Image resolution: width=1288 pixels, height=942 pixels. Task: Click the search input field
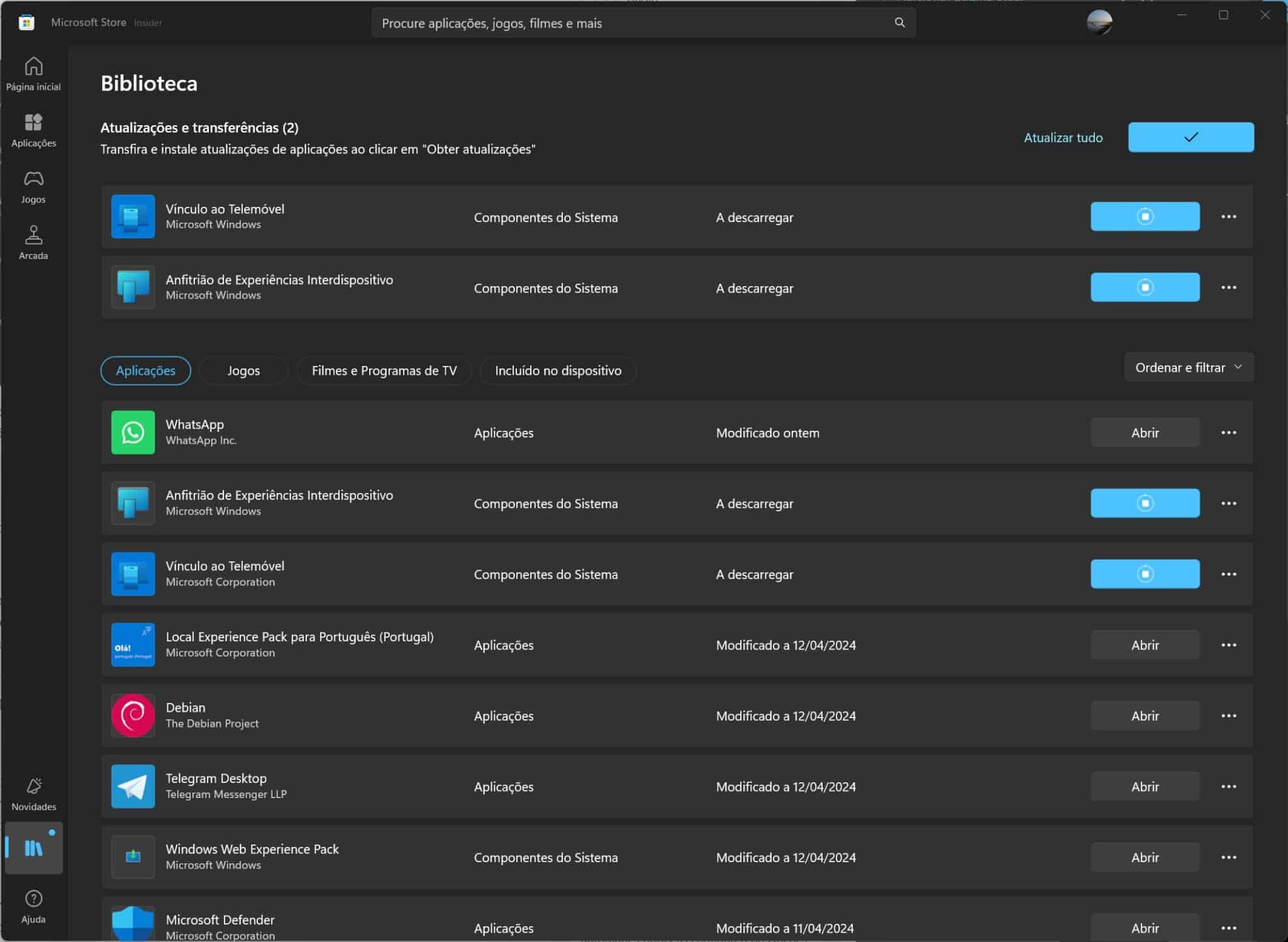[629, 23]
